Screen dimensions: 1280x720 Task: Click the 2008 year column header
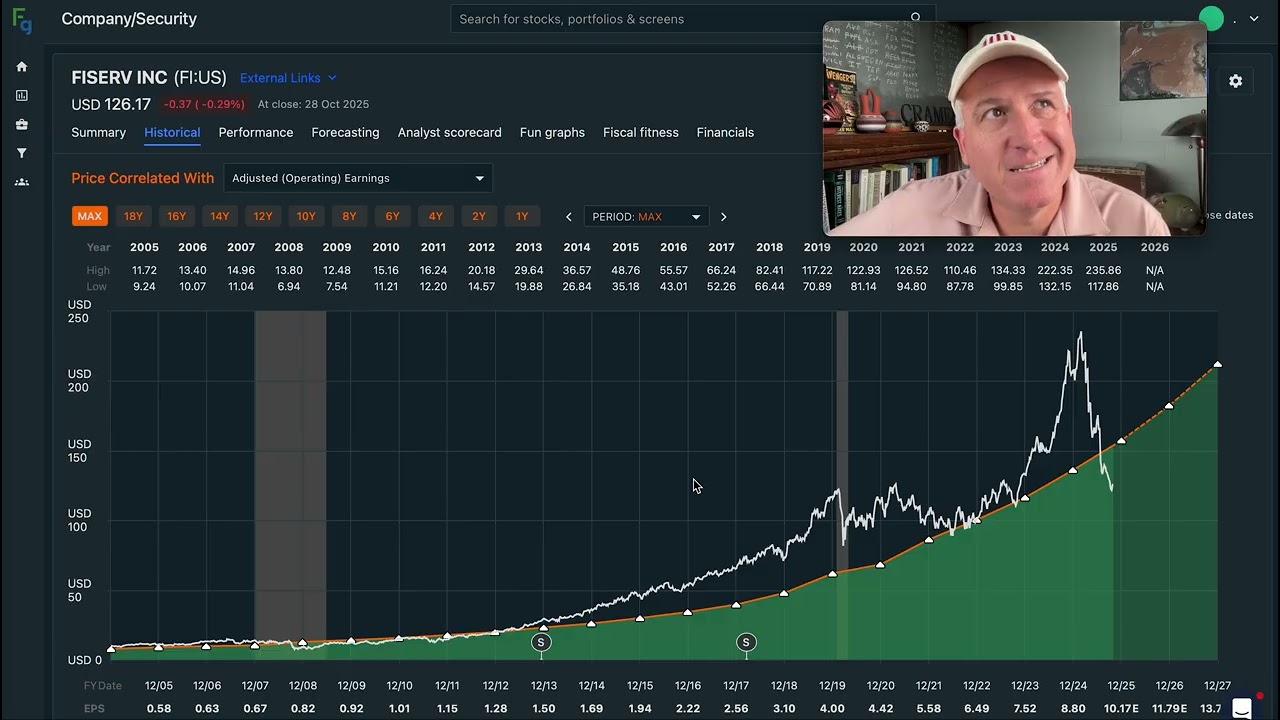(x=289, y=247)
